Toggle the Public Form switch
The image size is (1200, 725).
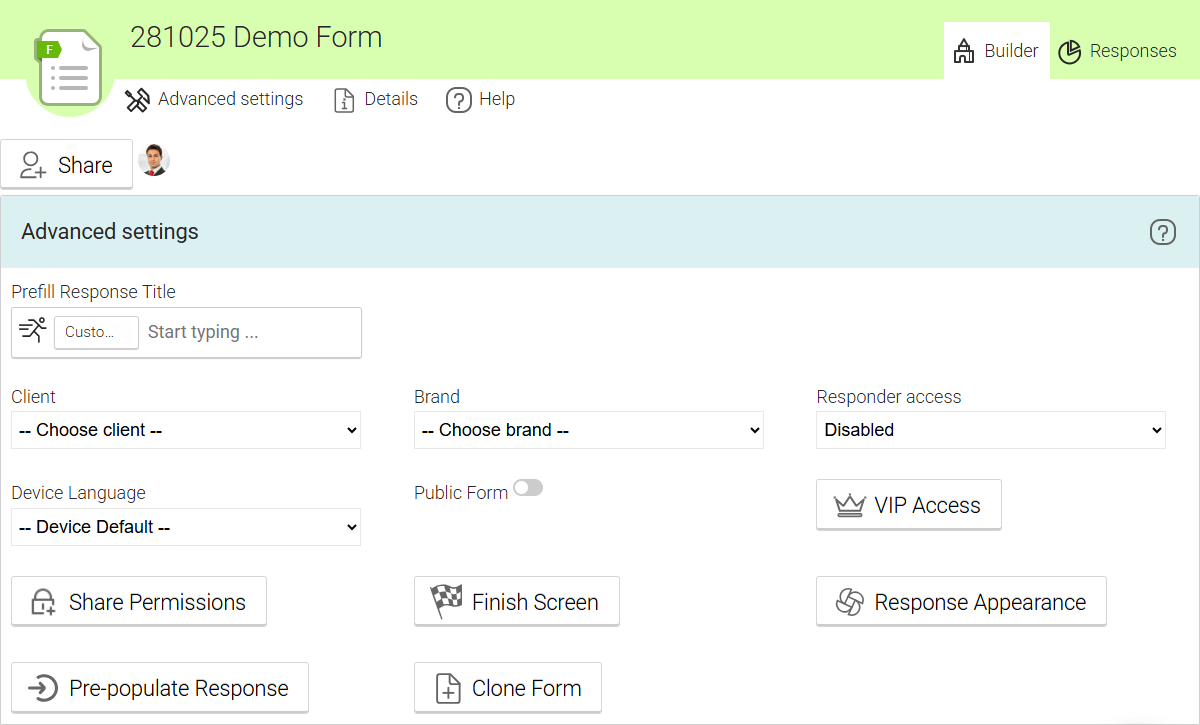tap(527, 488)
